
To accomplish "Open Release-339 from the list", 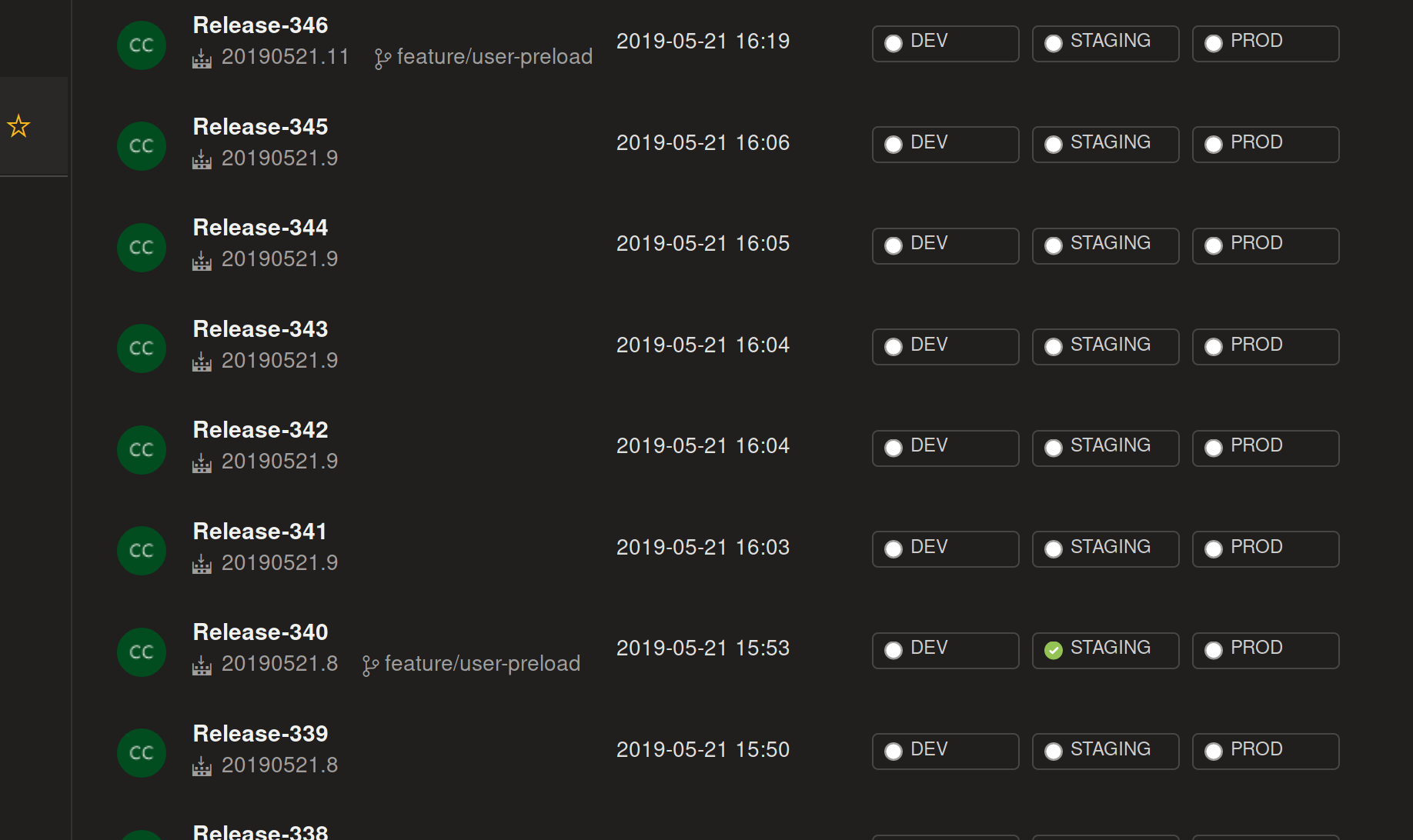I will tap(259, 733).
